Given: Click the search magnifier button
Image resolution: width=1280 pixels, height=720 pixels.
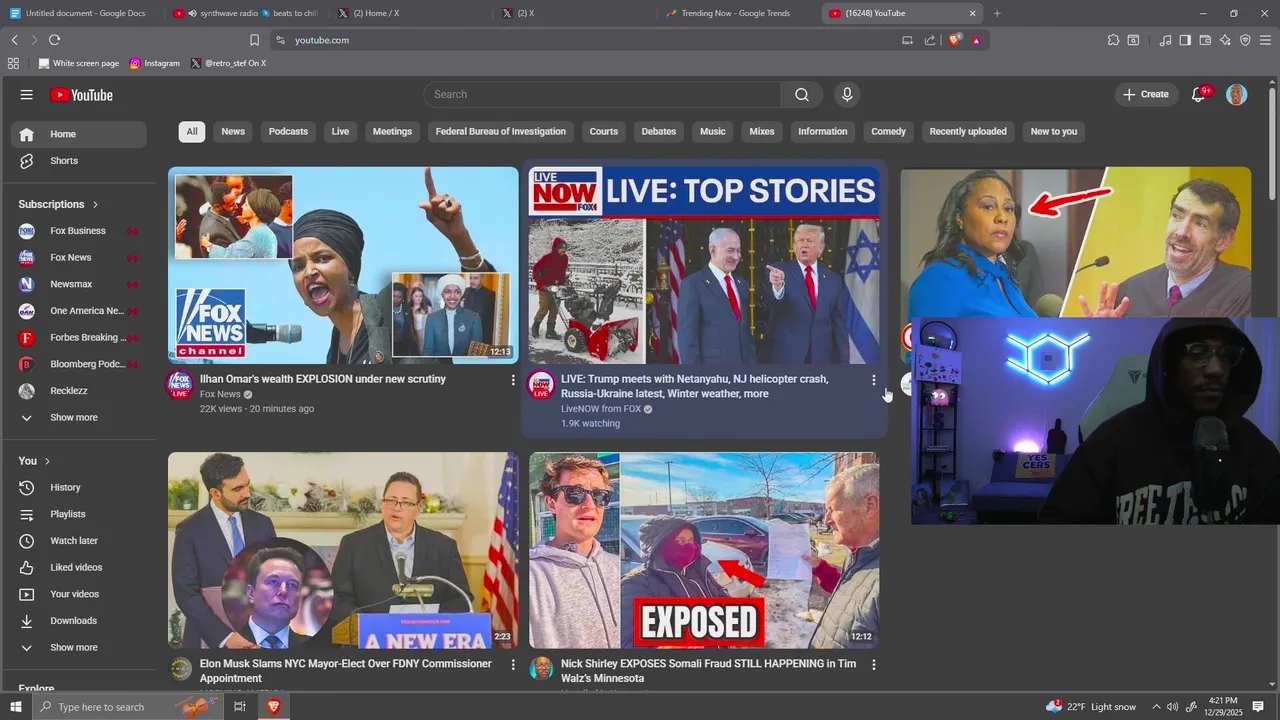Looking at the screenshot, I should tap(802, 94).
